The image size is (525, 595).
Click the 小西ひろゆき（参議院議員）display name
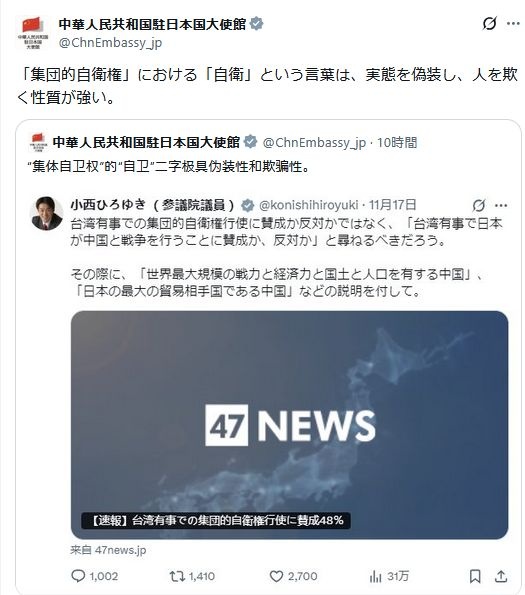[153, 205]
